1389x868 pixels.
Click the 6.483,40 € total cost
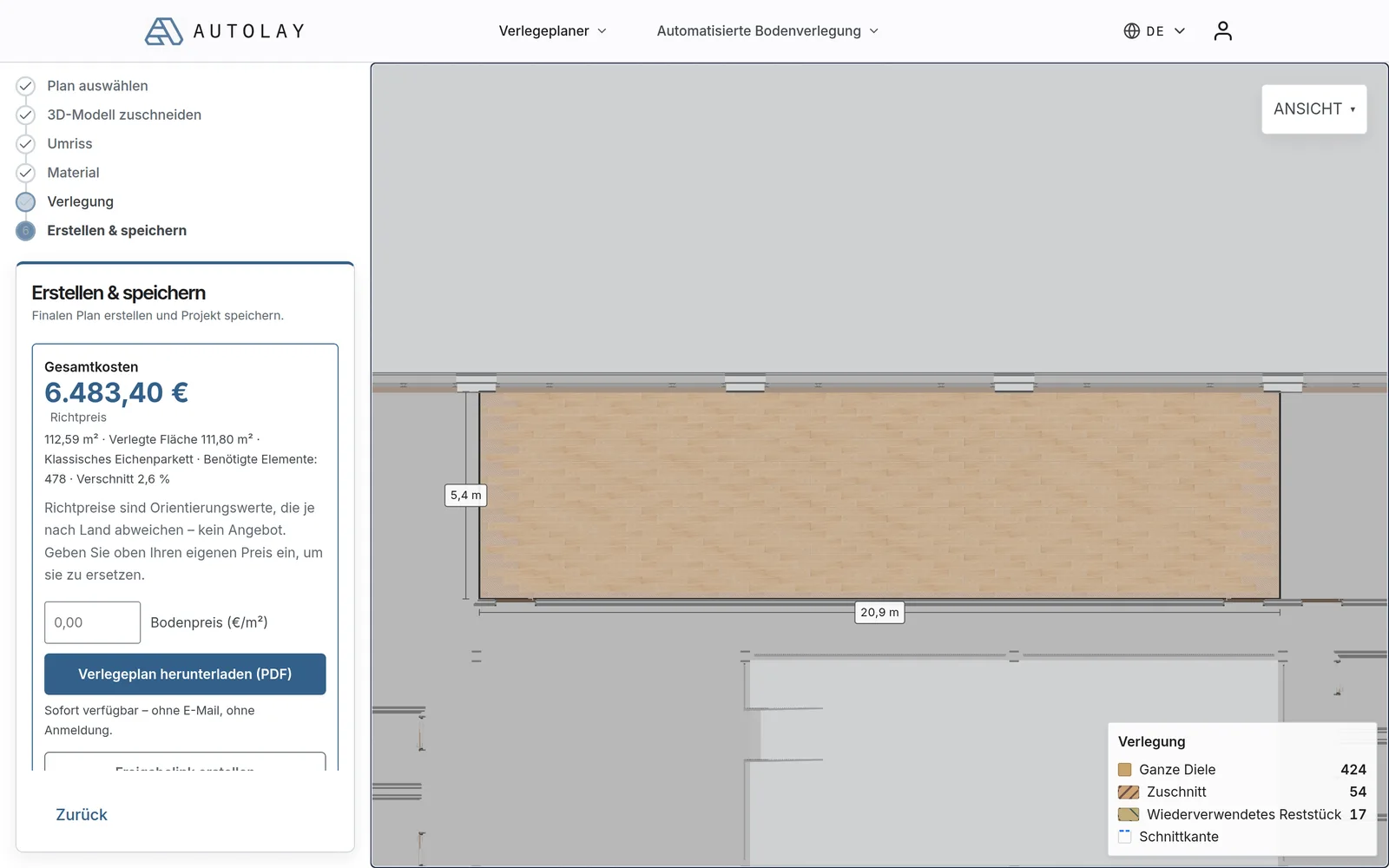click(x=116, y=393)
